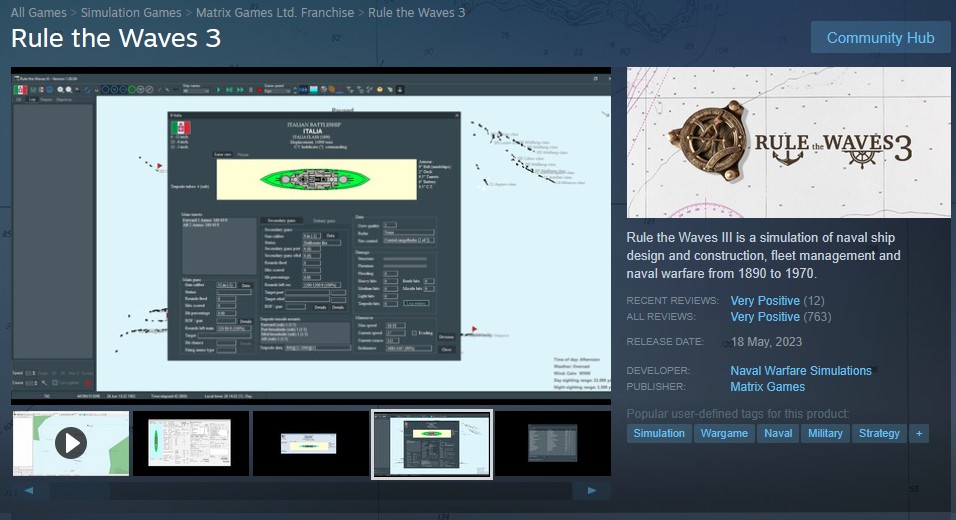Click the 'DEVELOPER:' label
The image size is (956, 520).
tap(658, 371)
